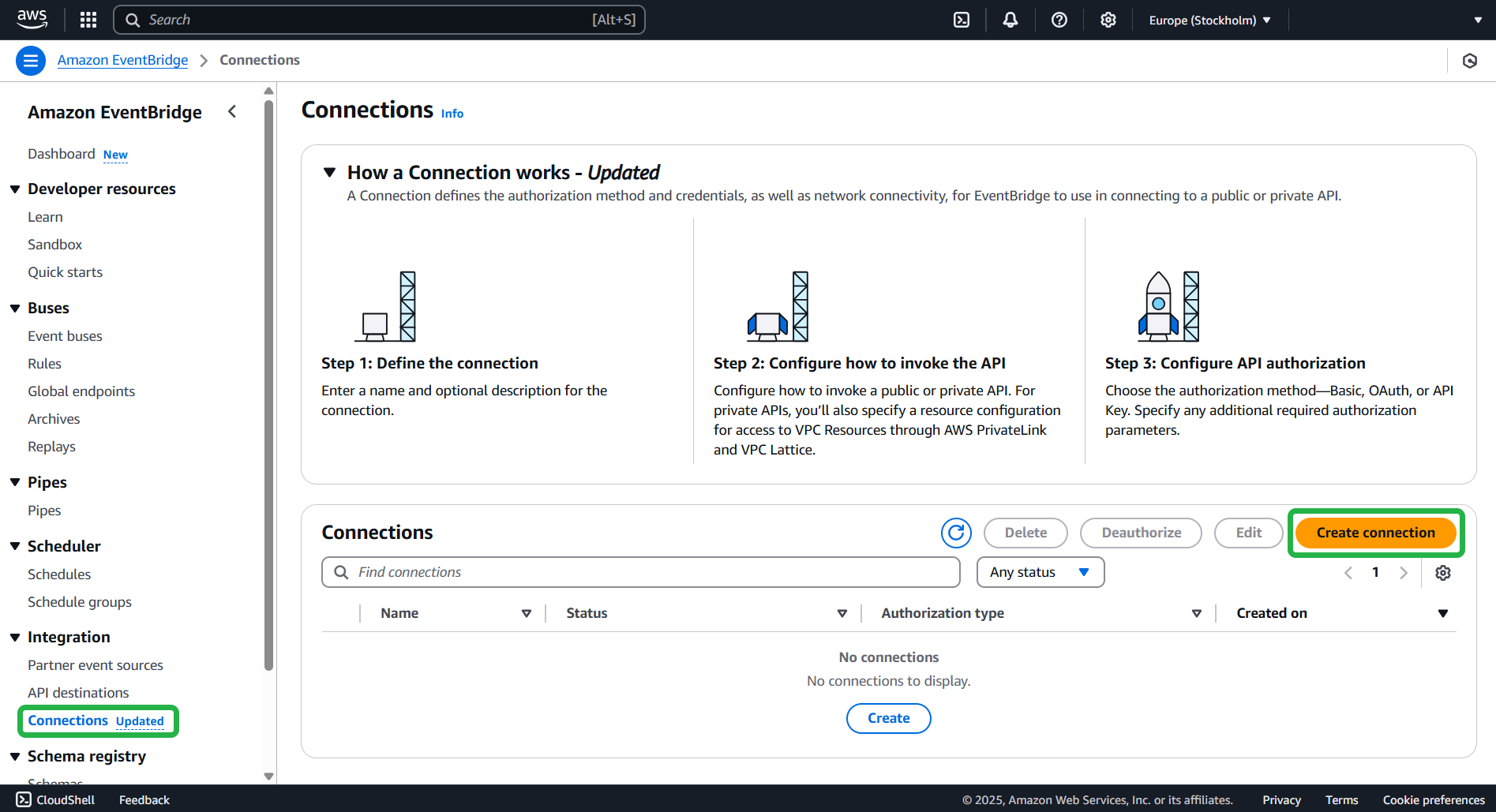Refresh the connections list
Screen dimensions: 1496x812
pos(956,533)
